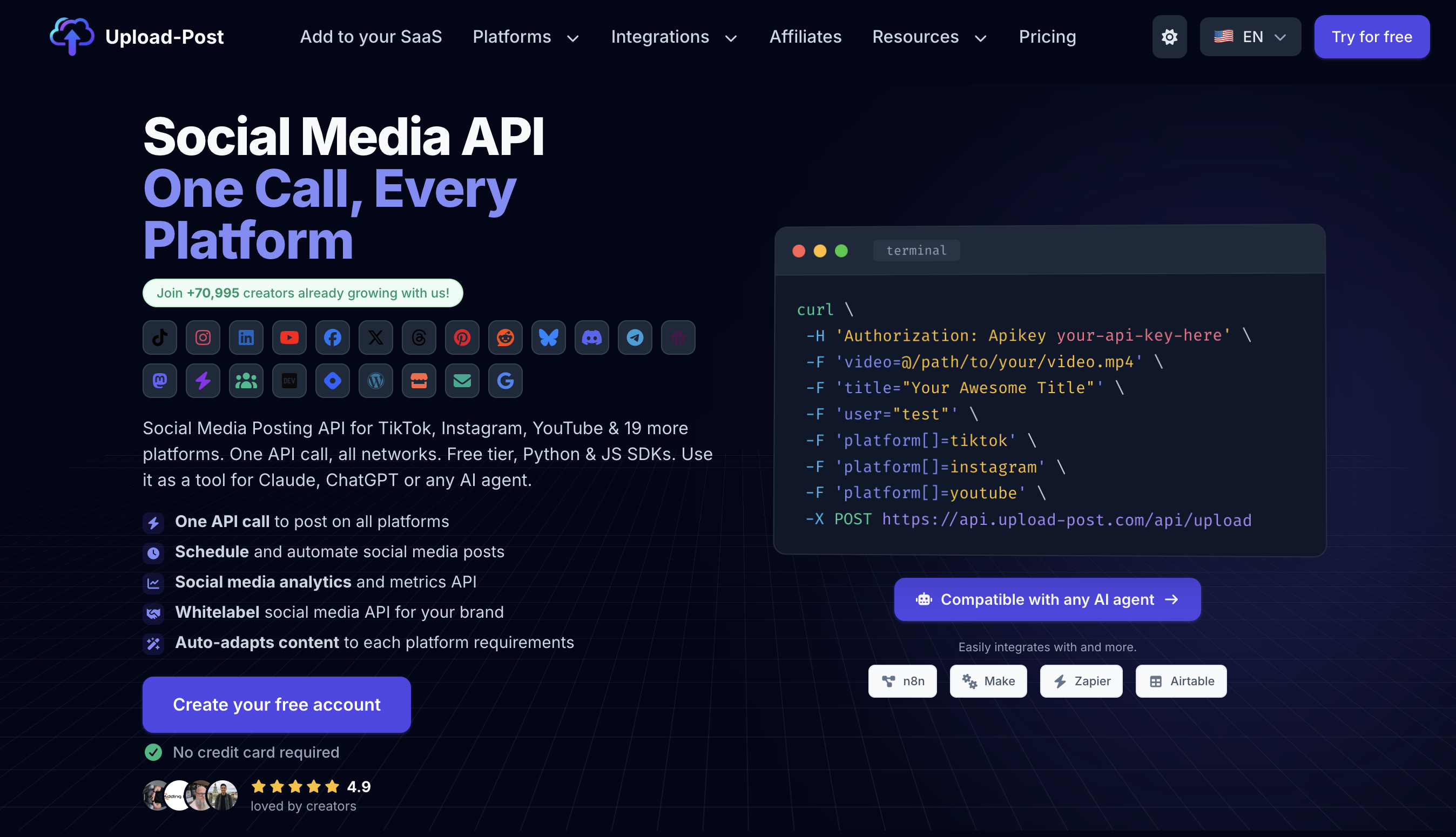Viewport: 1456px width, 837px height.
Task: Click the 'platform[]=youtube' code line
Action: coord(926,493)
